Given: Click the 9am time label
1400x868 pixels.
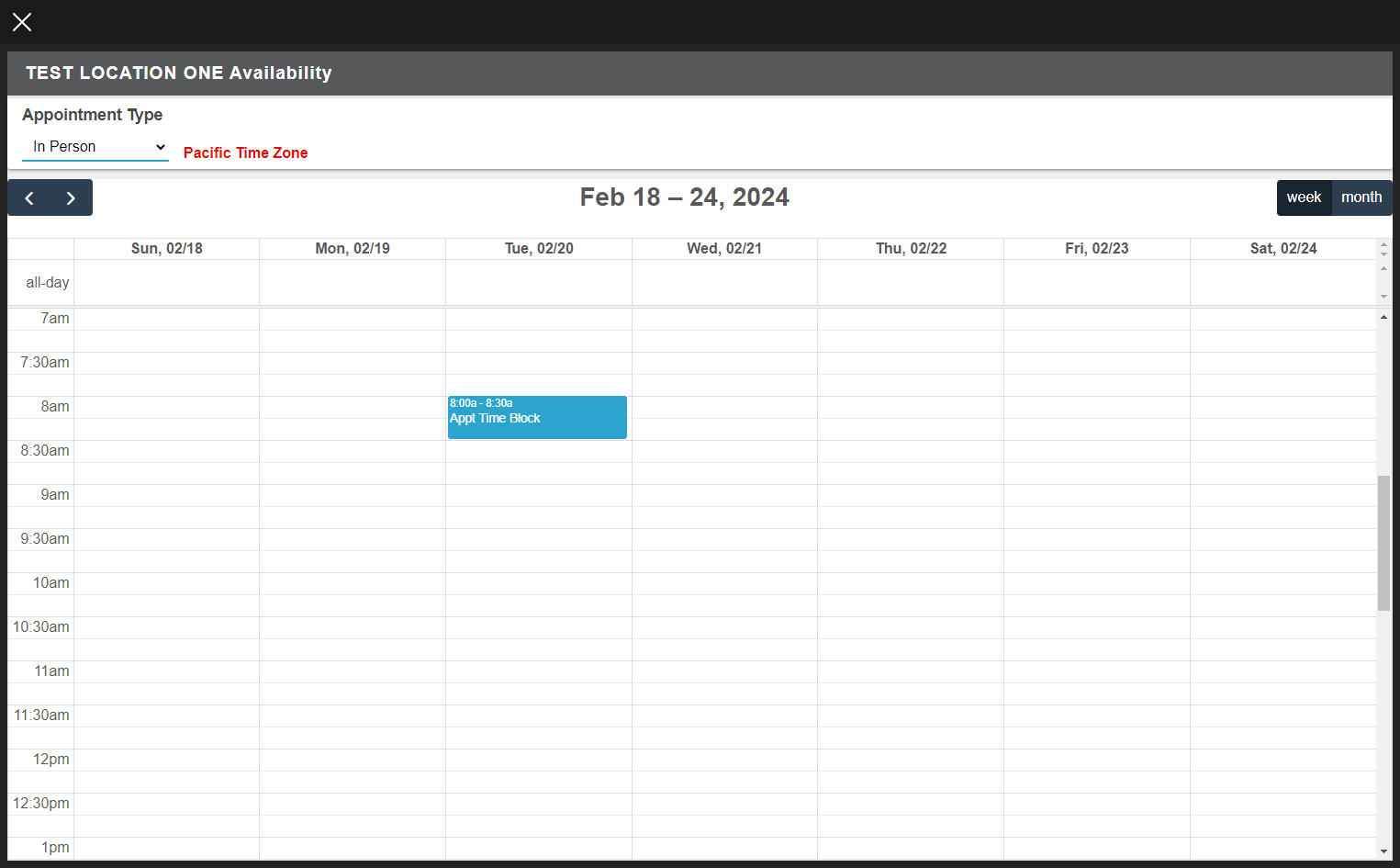Looking at the screenshot, I should pos(55,495).
